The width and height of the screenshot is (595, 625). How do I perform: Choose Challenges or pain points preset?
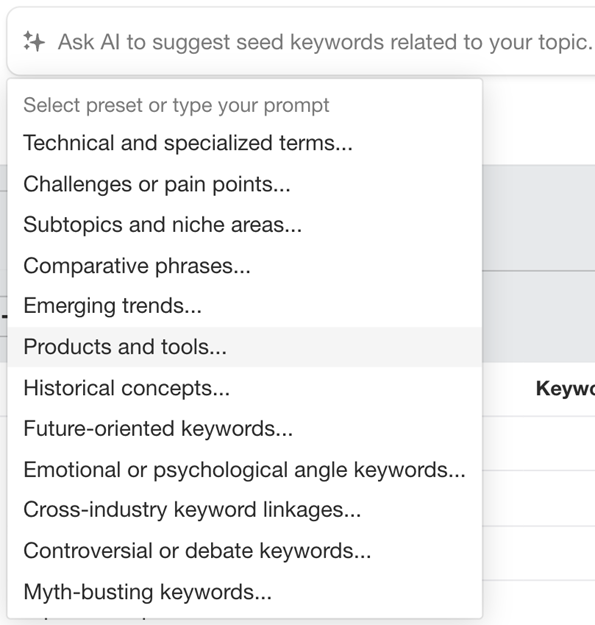245,184
